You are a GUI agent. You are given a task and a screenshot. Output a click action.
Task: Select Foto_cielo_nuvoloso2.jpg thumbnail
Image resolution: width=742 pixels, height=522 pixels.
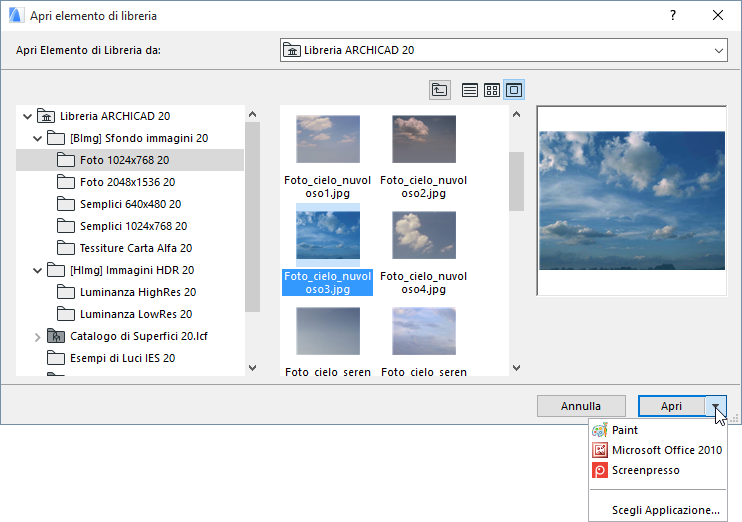(x=424, y=139)
